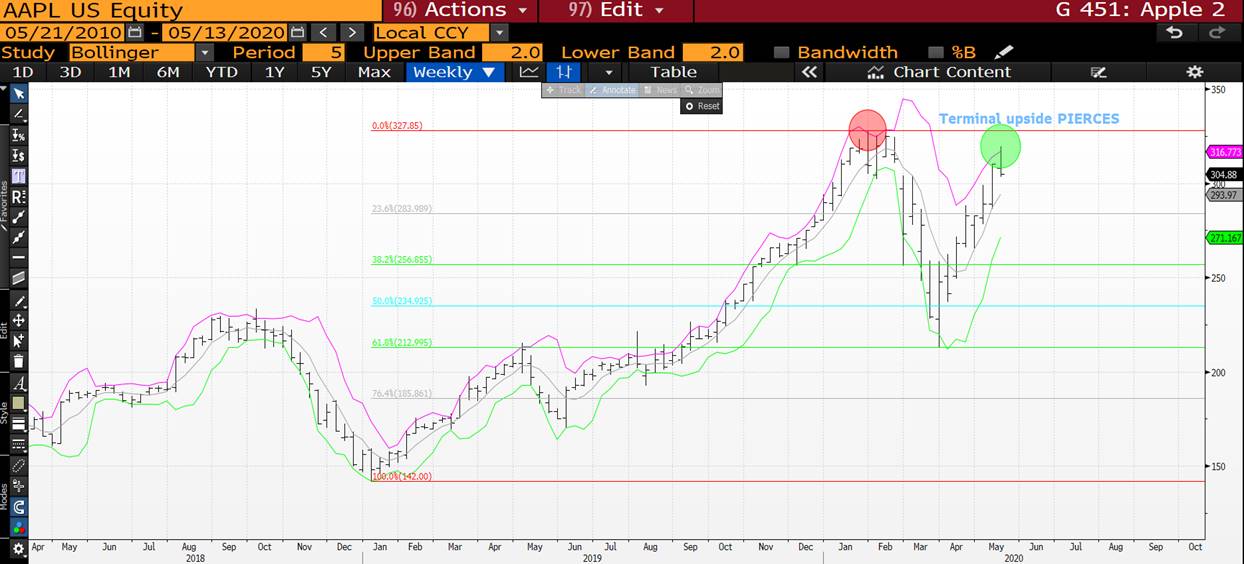Select the 6M range tab
Screen dimensions: 1244x564
[168, 72]
